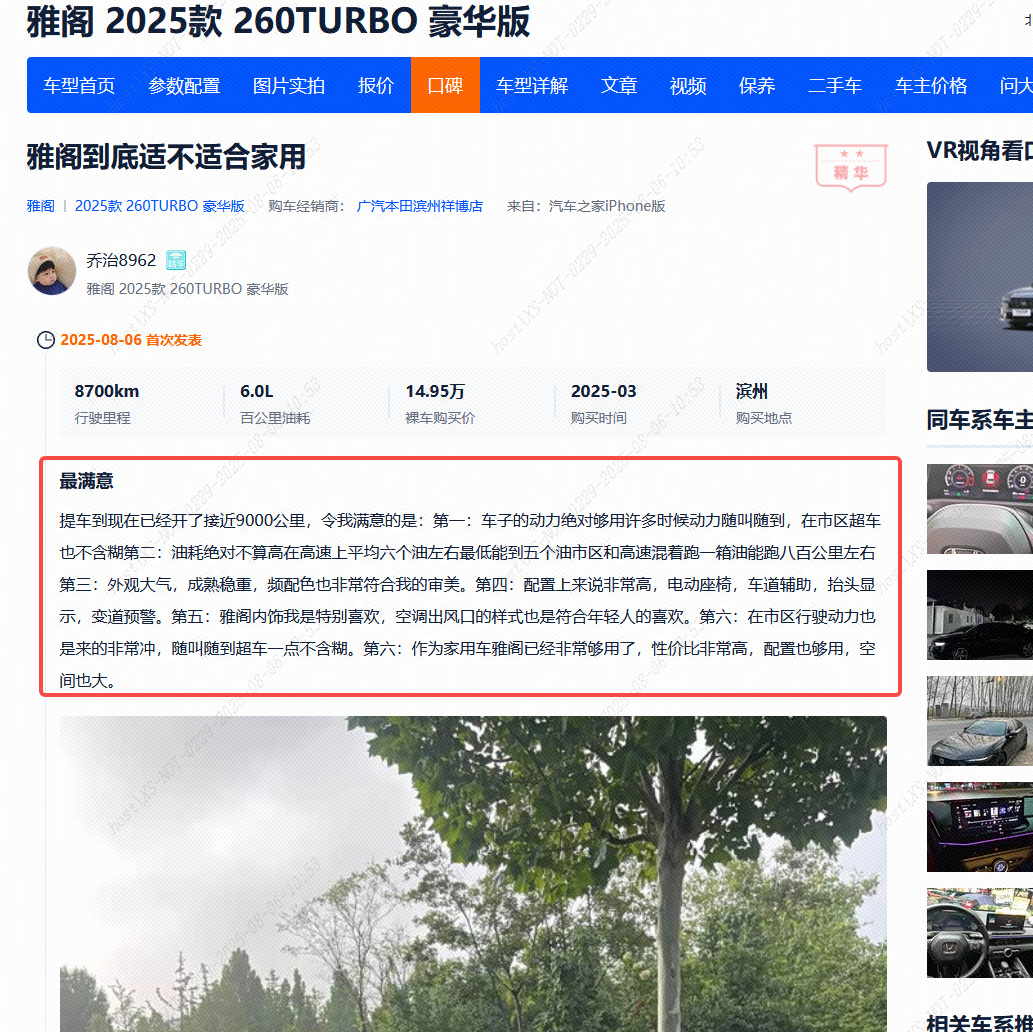
Task: Click the 雅阁 breadcrumb link
Action: pyautogui.click(x=41, y=206)
